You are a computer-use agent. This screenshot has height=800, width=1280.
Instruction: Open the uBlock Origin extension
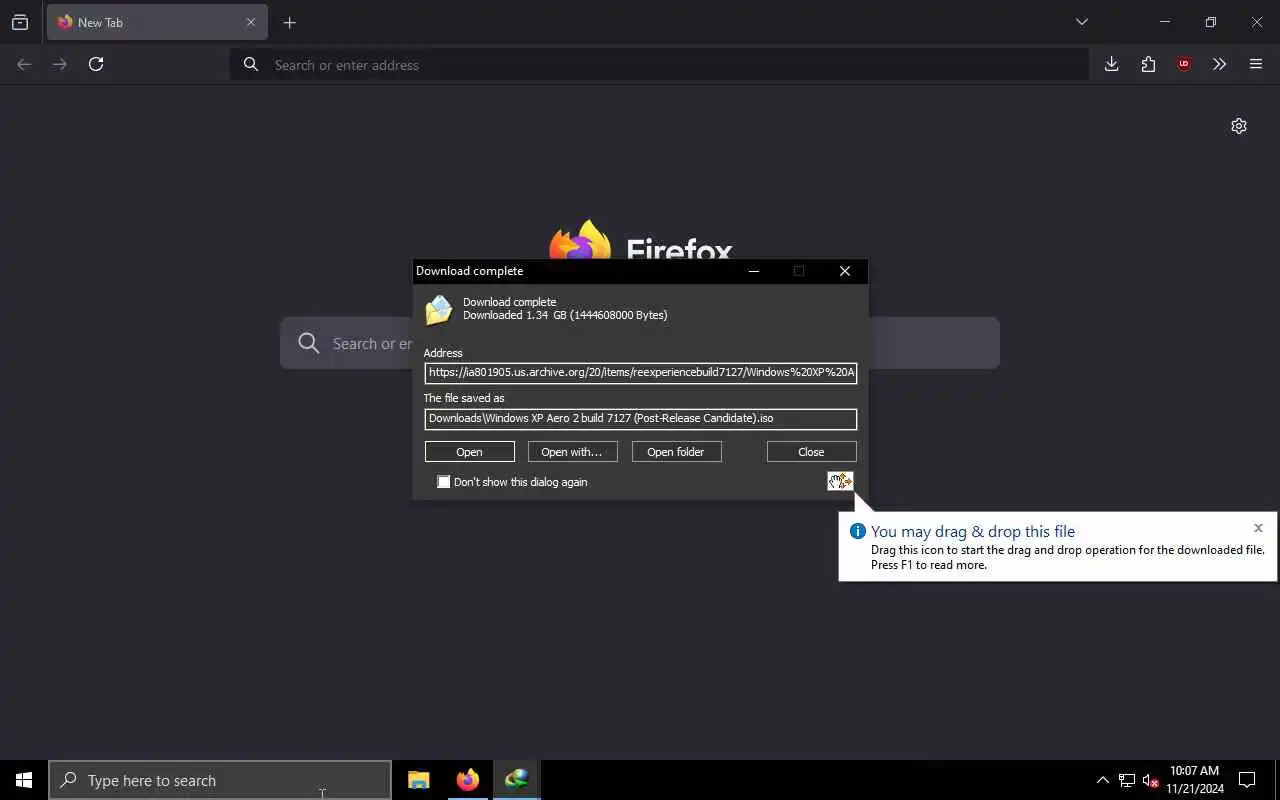1184,64
